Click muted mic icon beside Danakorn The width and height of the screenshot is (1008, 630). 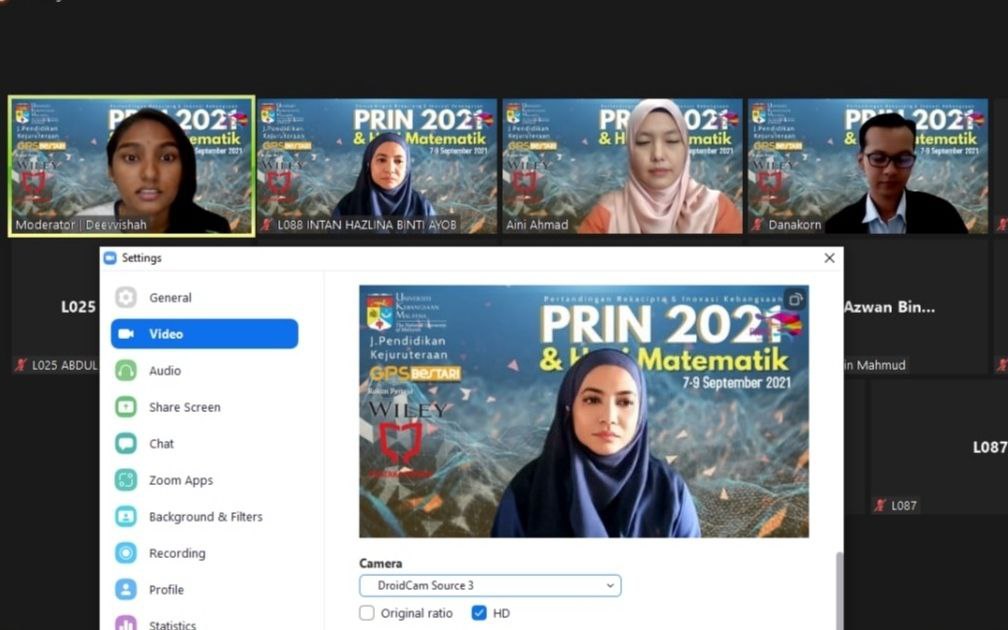click(x=757, y=225)
